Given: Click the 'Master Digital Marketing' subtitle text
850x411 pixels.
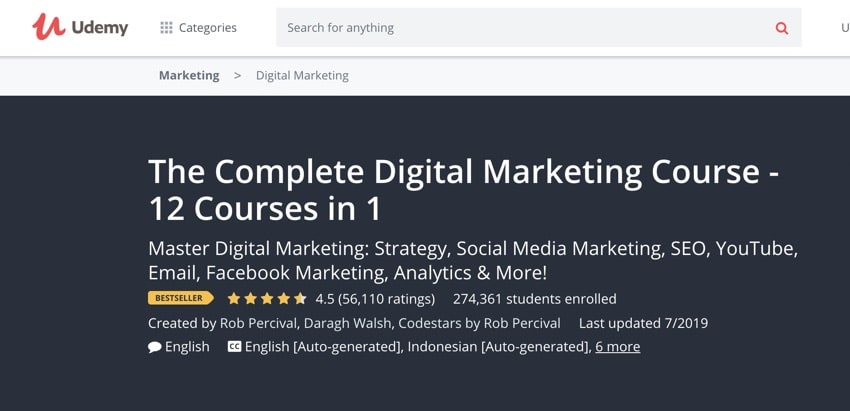Looking at the screenshot, I should point(473,261).
